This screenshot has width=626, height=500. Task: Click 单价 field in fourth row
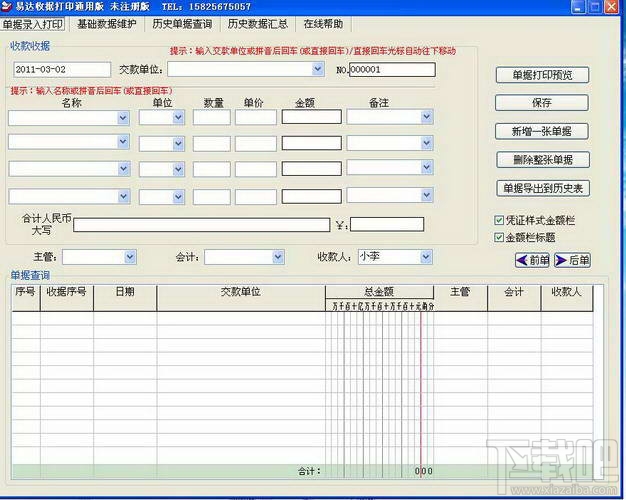coord(256,197)
